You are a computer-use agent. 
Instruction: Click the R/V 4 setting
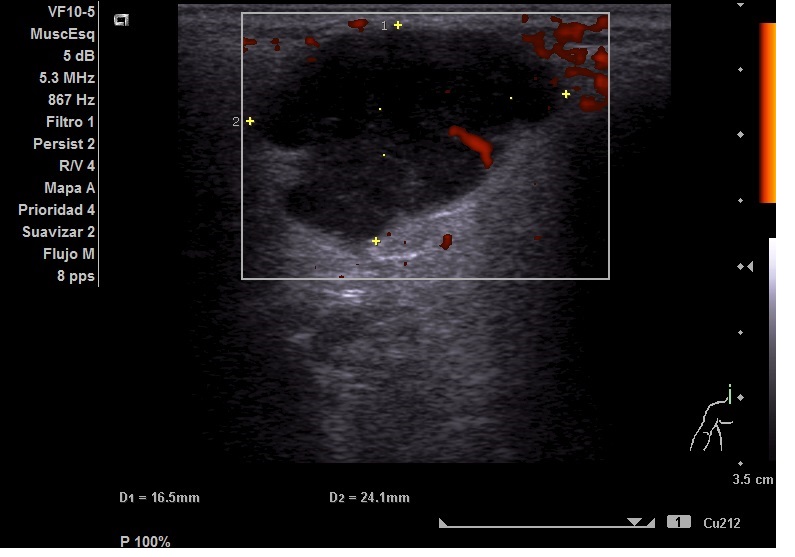77,166
